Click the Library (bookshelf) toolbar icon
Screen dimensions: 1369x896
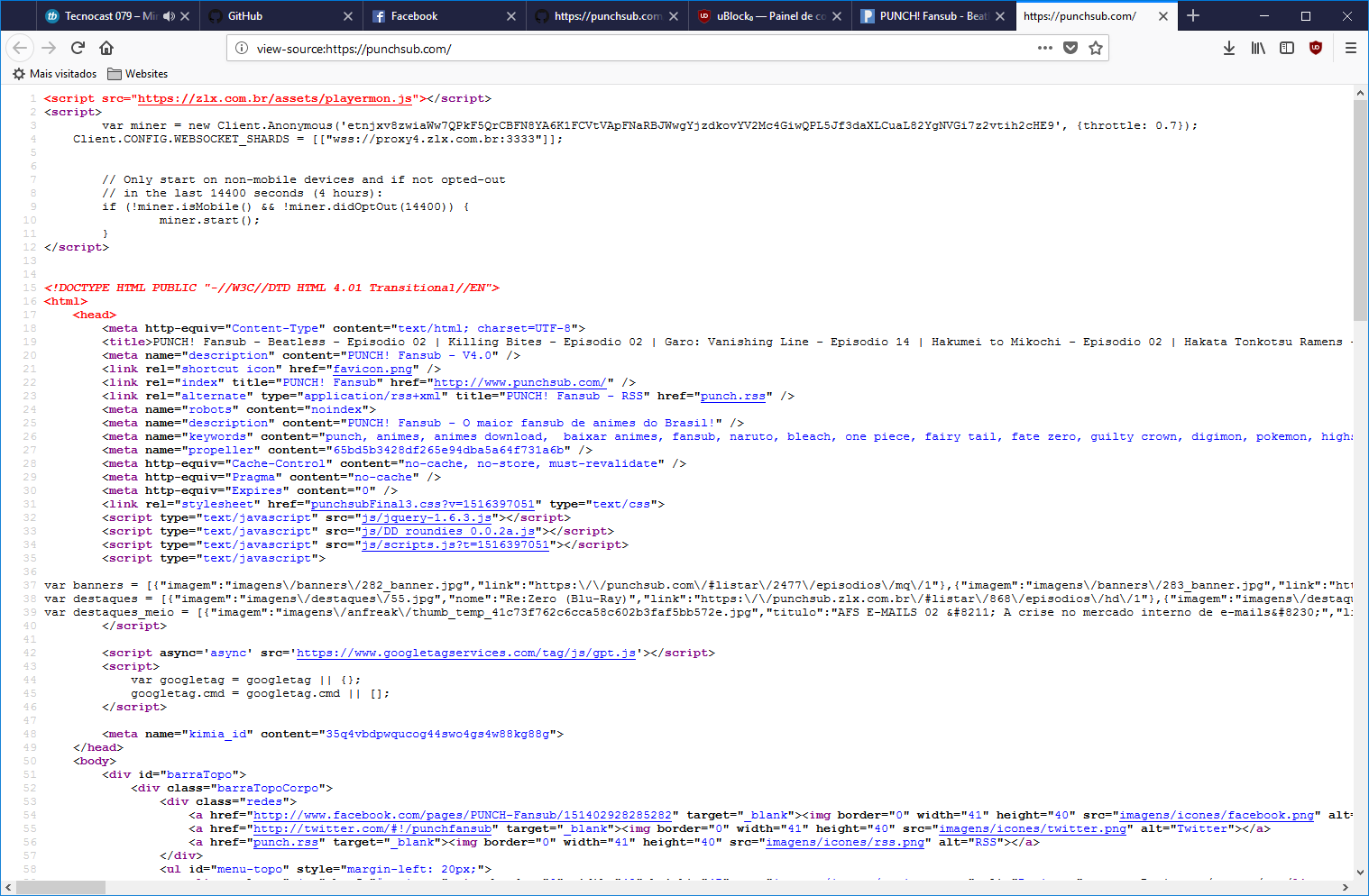coord(1257,48)
